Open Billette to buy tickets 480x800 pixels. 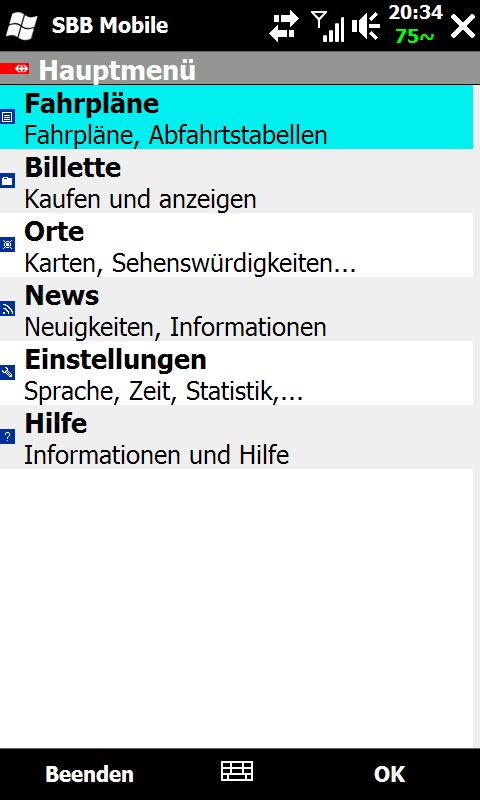(x=237, y=181)
